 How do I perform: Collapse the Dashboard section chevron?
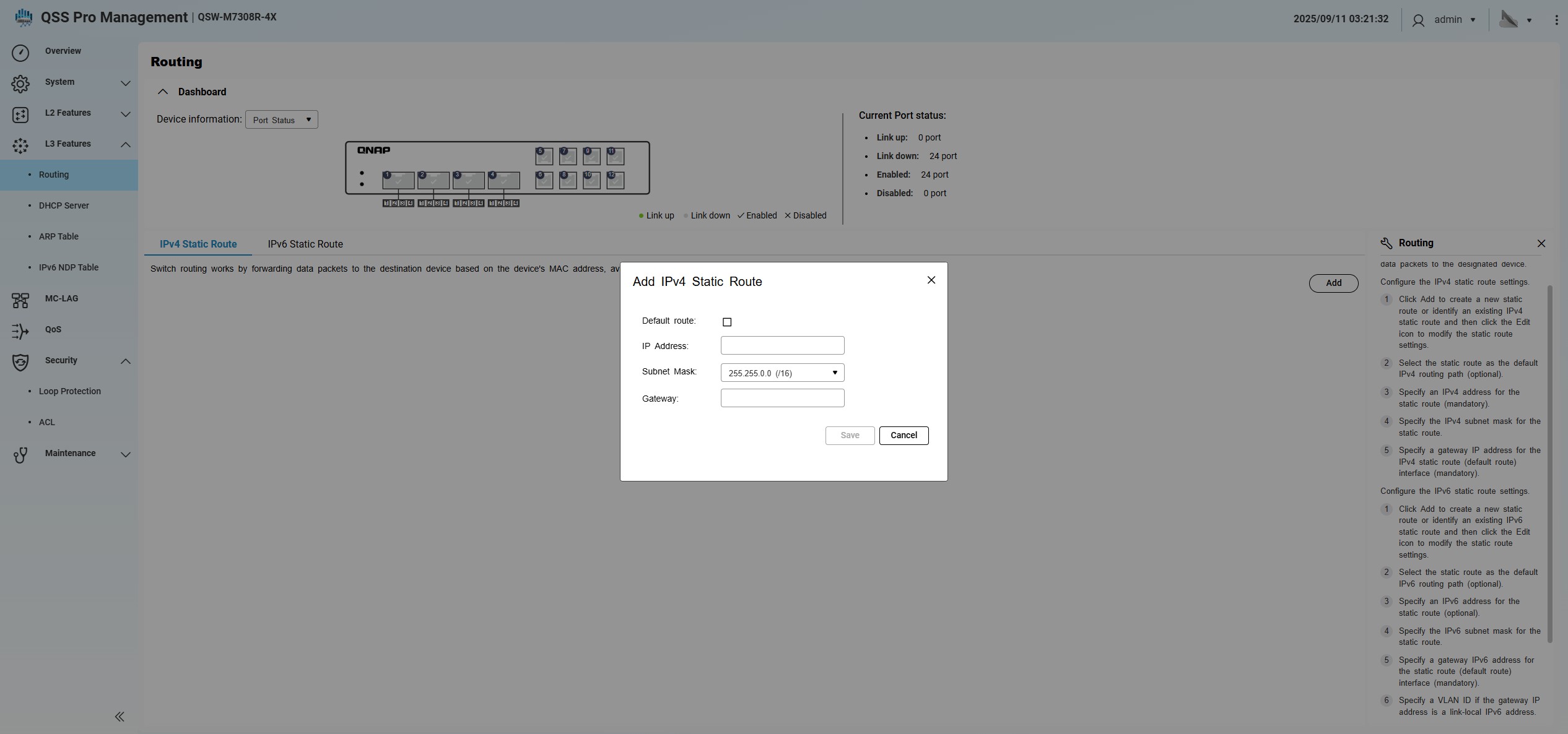[x=163, y=92]
